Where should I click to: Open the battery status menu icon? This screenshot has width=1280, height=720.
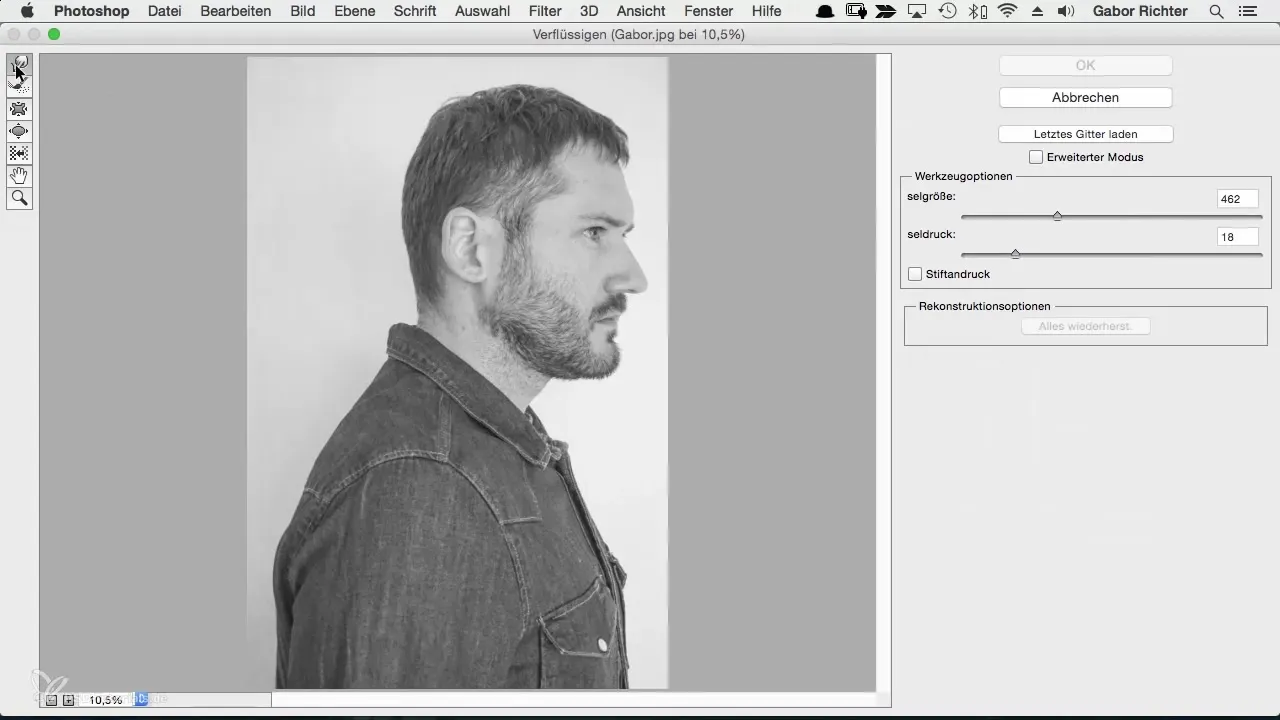click(856, 11)
